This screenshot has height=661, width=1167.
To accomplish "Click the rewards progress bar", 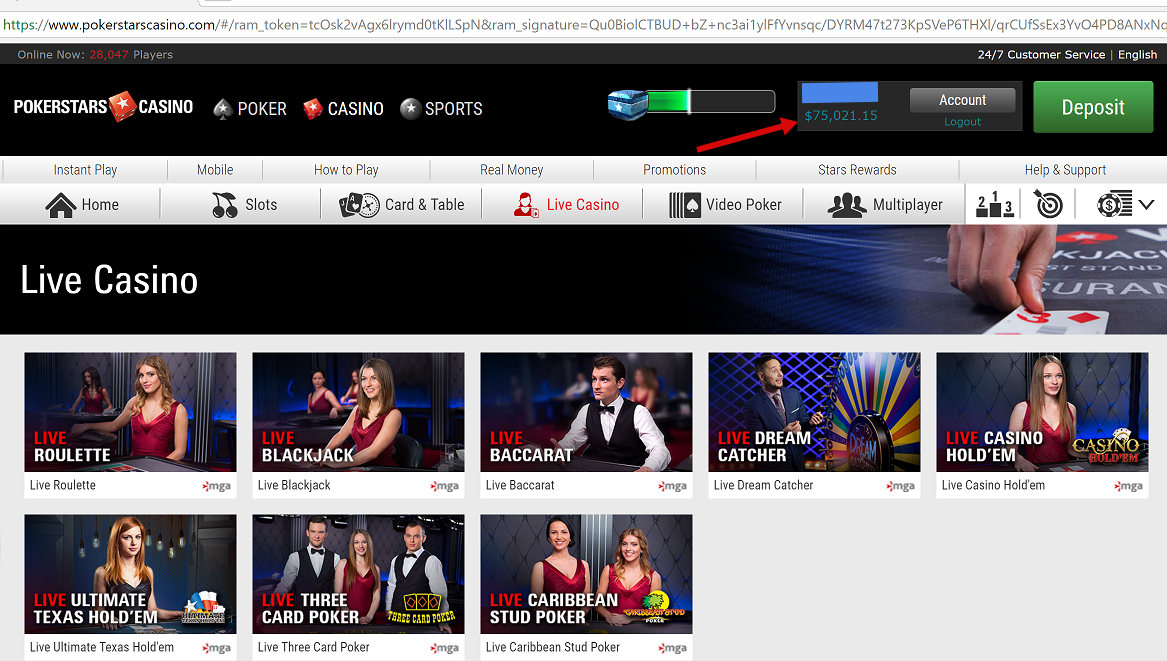I will [711, 102].
